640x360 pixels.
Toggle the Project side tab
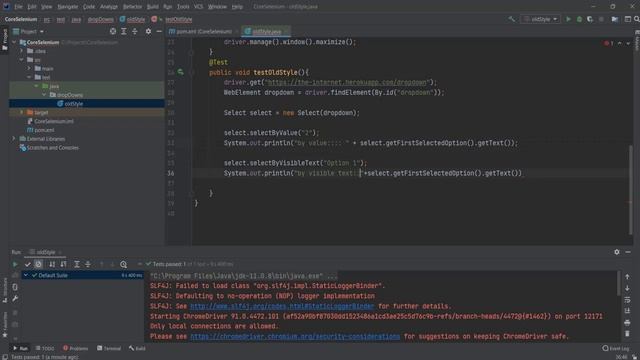(5, 39)
